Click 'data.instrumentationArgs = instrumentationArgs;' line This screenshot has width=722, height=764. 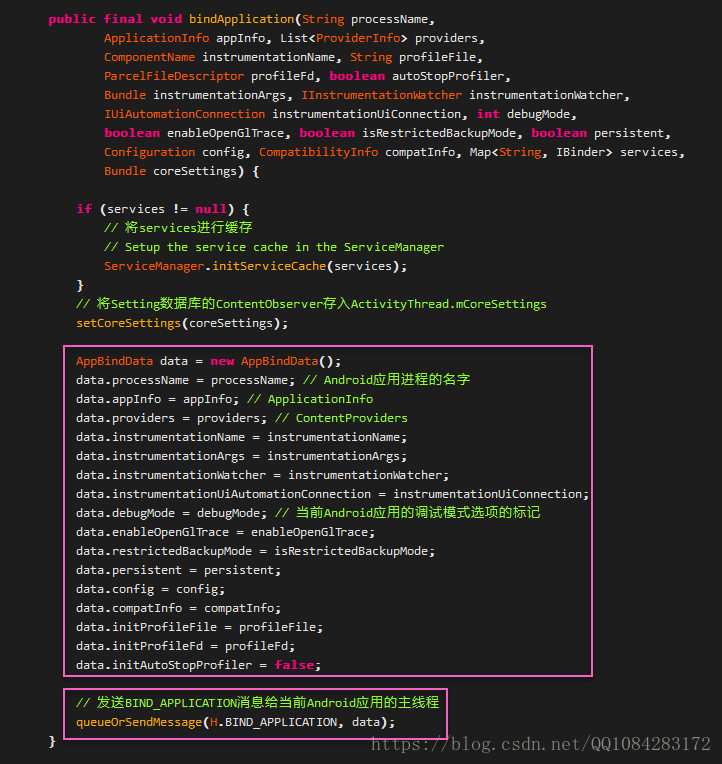point(241,456)
